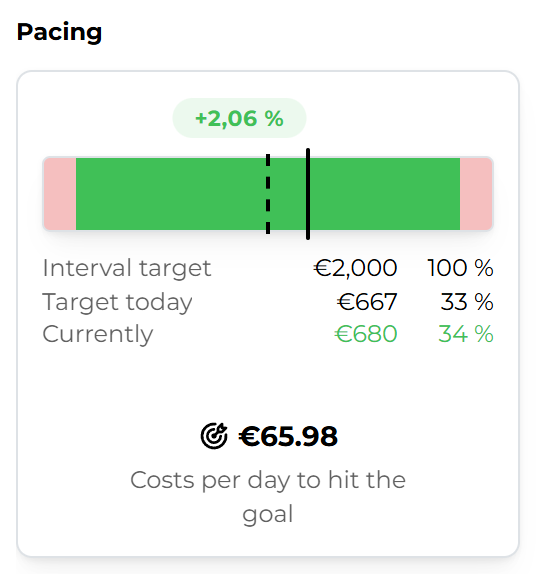Image resolution: width=536 pixels, height=574 pixels.
Task: Click the Interval target label
Action: pyautogui.click(x=127, y=268)
